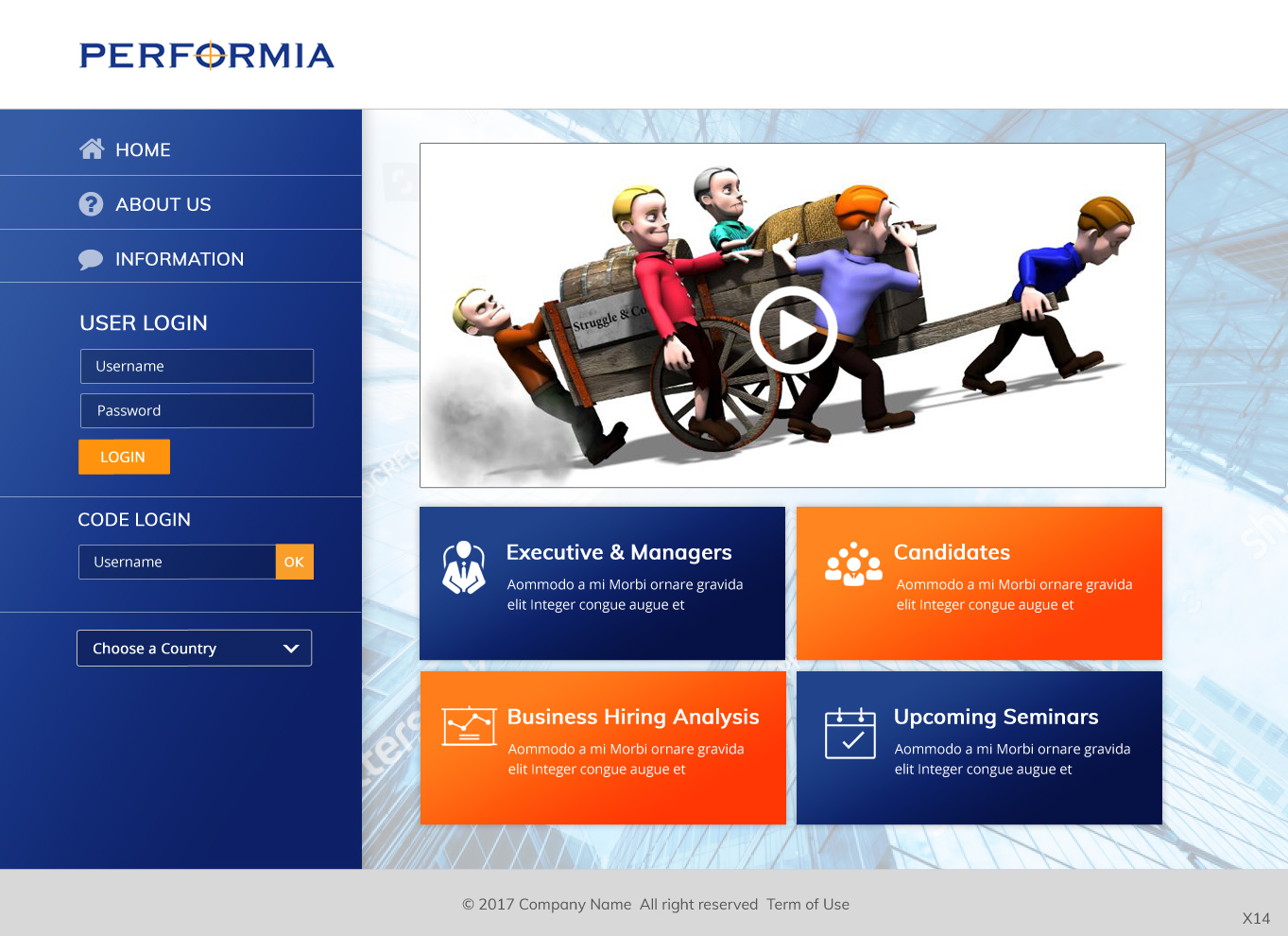The image size is (1288, 936).
Task: Open the Executive & Managers heading
Action: (x=619, y=552)
